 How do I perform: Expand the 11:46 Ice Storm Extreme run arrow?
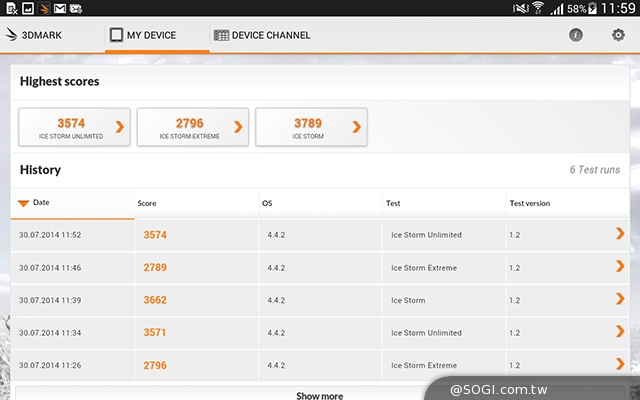pyautogui.click(x=620, y=267)
